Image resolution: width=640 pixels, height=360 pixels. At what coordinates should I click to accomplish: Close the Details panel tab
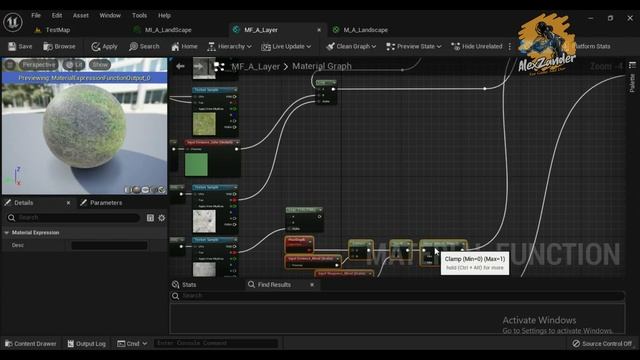(x=68, y=203)
